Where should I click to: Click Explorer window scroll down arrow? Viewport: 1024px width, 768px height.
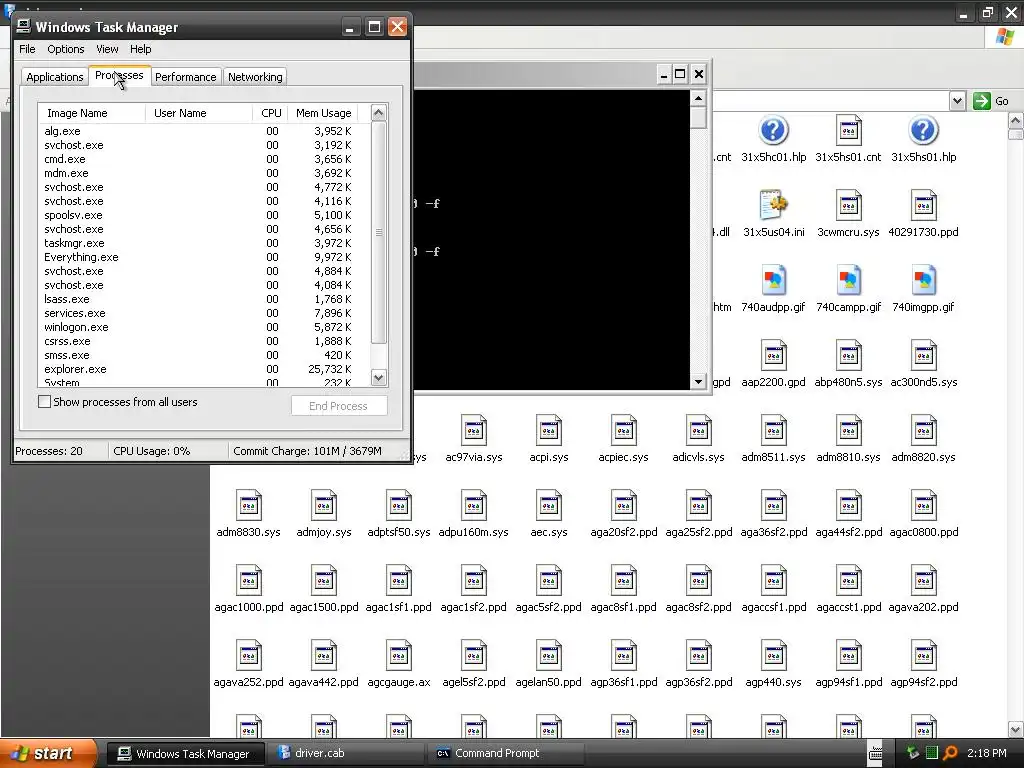click(x=1016, y=729)
